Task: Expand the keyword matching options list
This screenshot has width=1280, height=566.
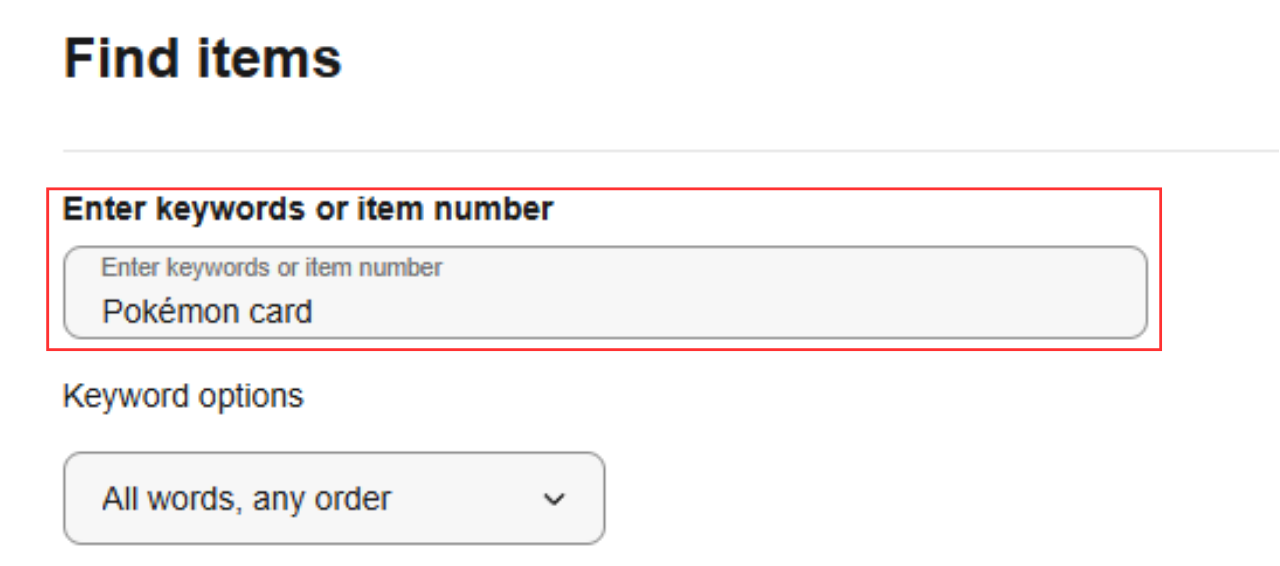Action: point(334,498)
